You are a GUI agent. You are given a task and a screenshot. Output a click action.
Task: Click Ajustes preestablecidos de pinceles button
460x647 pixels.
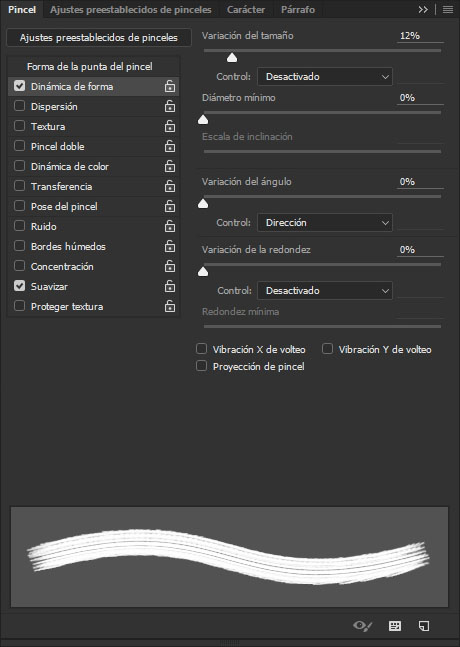(99, 38)
